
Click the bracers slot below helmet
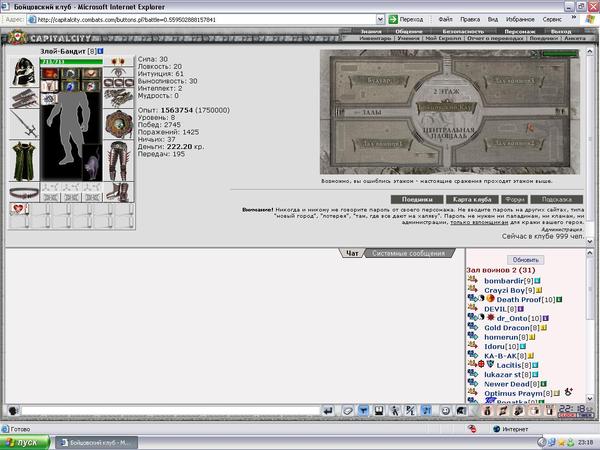pyautogui.click(x=24, y=99)
